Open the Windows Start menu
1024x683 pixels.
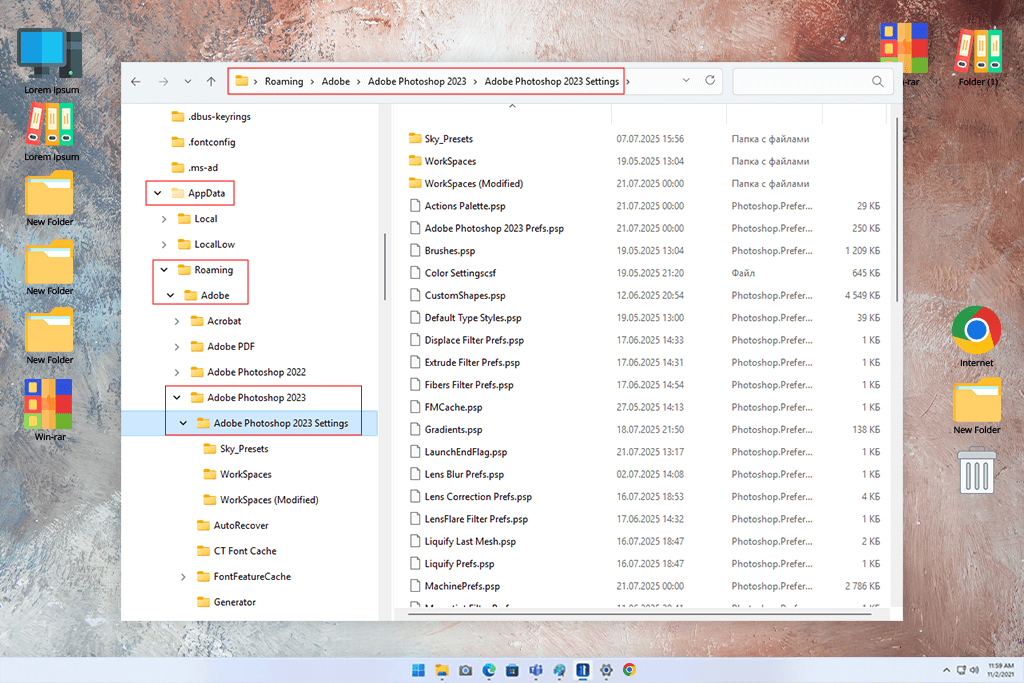coord(418,670)
